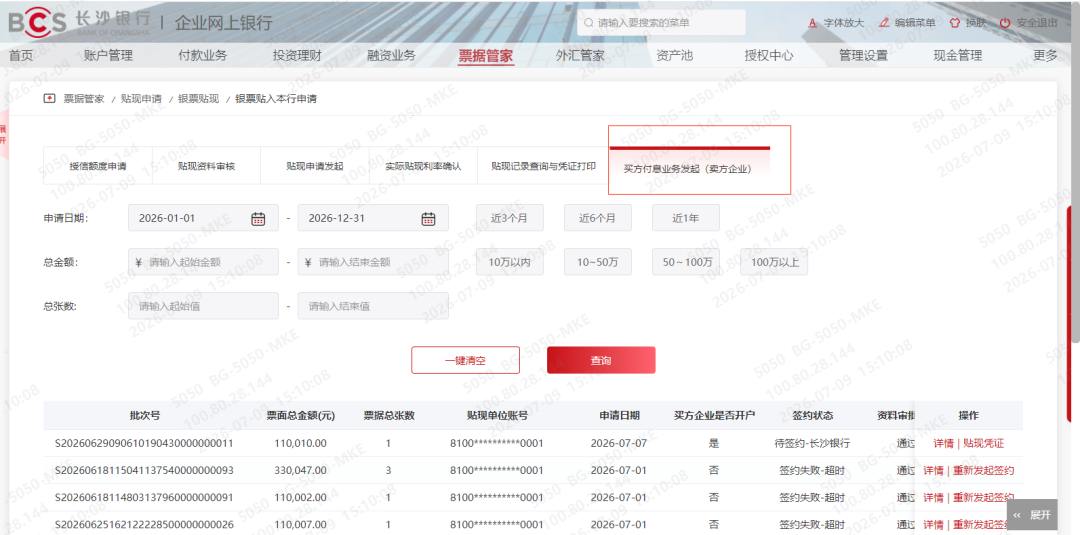
Task: Switch to the 授信额度申请 tab
Action: 98,166
